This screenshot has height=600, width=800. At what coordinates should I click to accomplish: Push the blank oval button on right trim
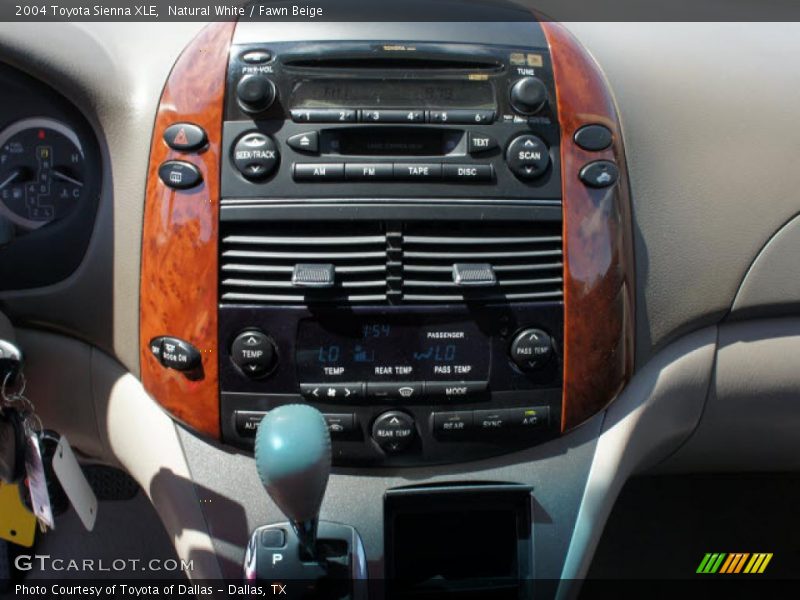[593, 138]
